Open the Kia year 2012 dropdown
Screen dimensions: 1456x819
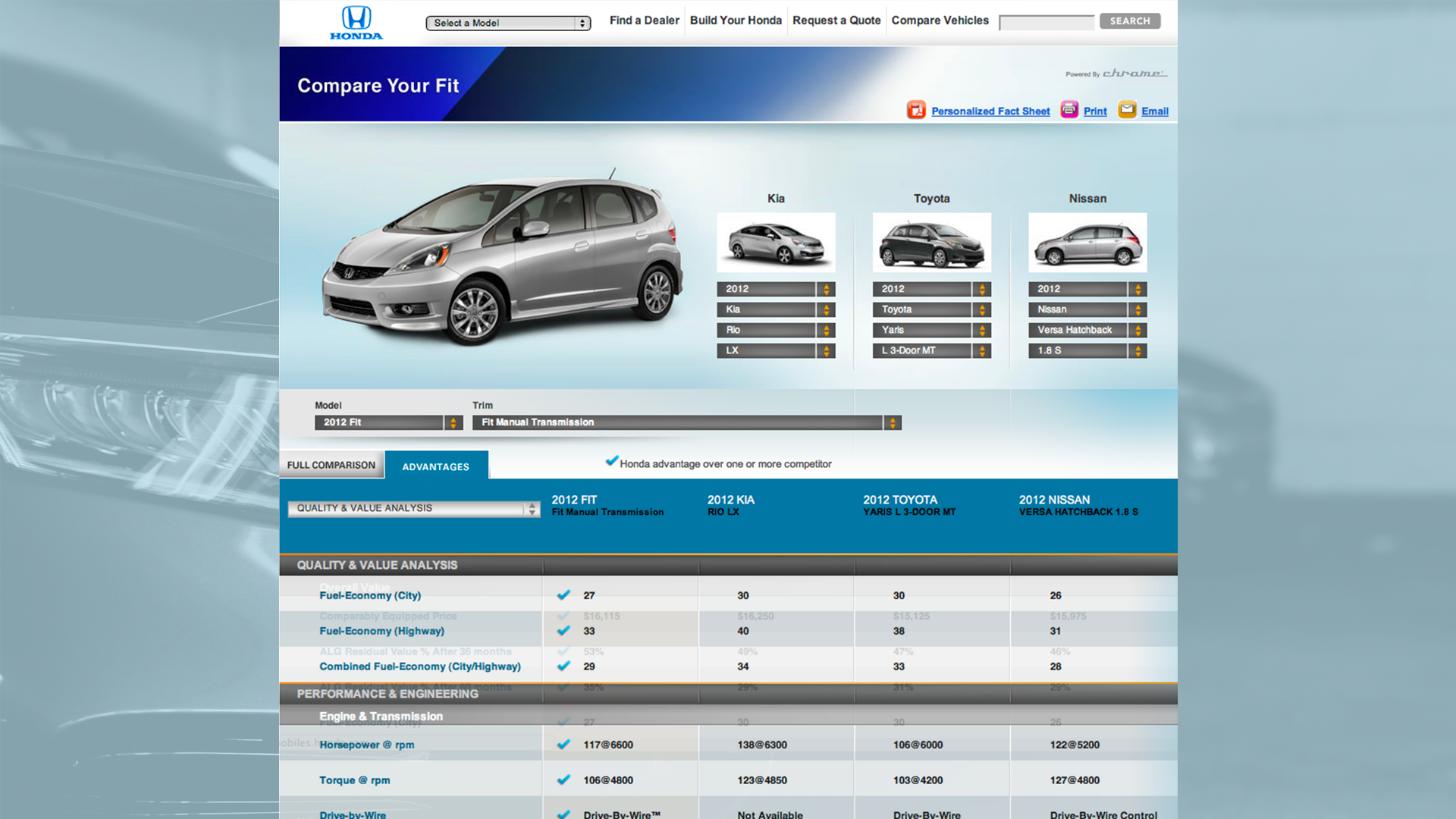pos(776,289)
